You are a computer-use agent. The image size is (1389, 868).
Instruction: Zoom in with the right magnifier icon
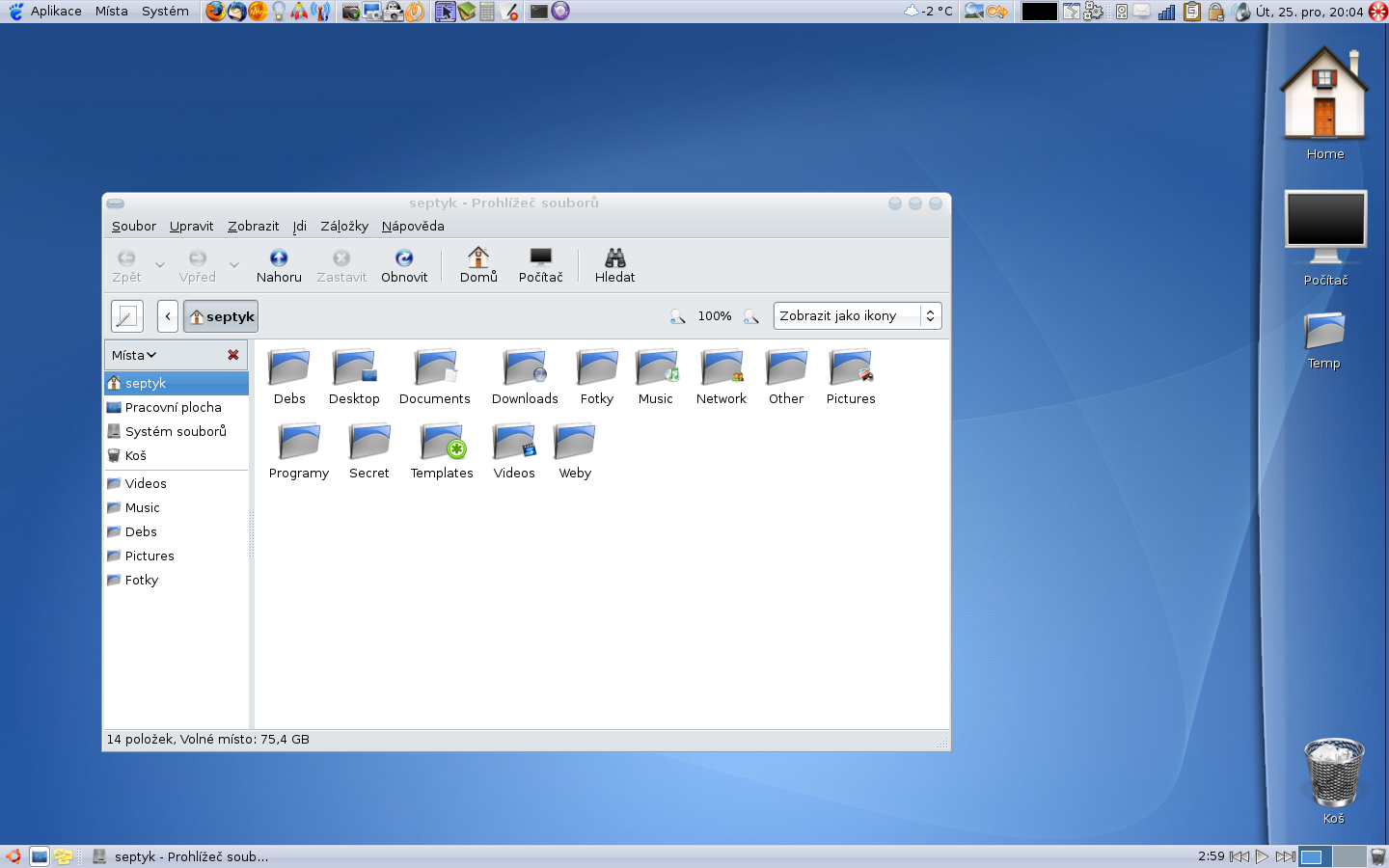(x=751, y=316)
